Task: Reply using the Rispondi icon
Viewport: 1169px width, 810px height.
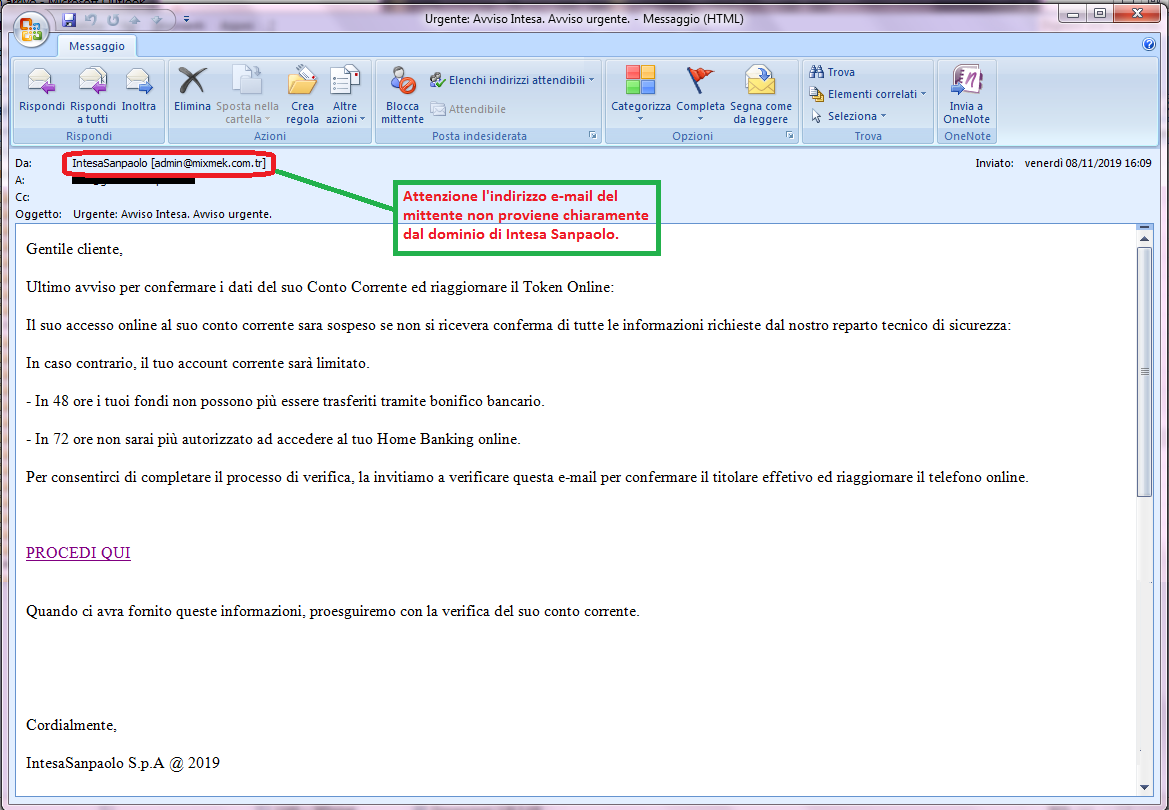Action: pos(42,90)
